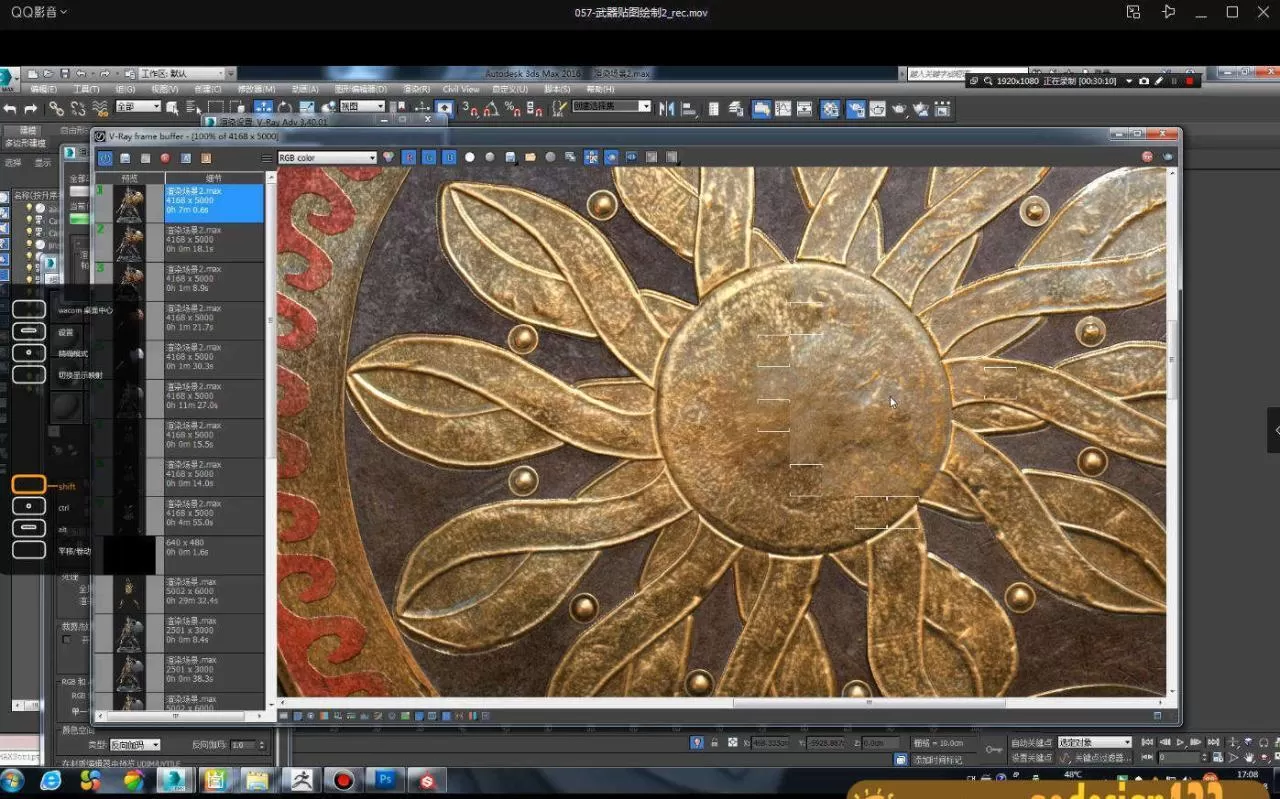This screenshot has height=799, width=1280.
Task: Open the Civil View menu
Action: coord(461,90)
